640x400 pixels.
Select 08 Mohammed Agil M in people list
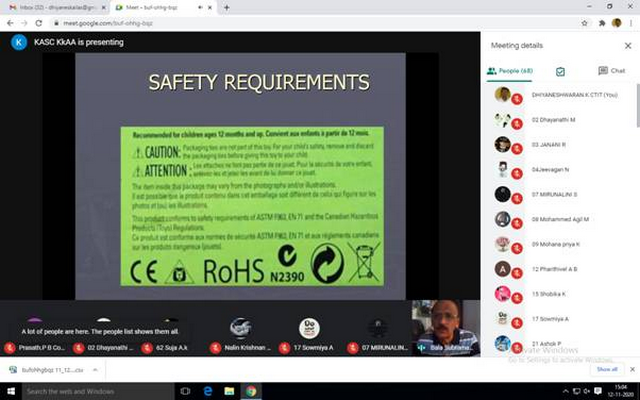coord(560,219)
